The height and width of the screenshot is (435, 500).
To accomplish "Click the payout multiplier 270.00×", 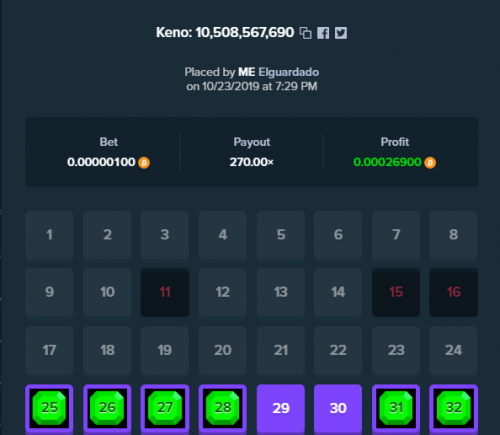I will [x=252, y=162].
